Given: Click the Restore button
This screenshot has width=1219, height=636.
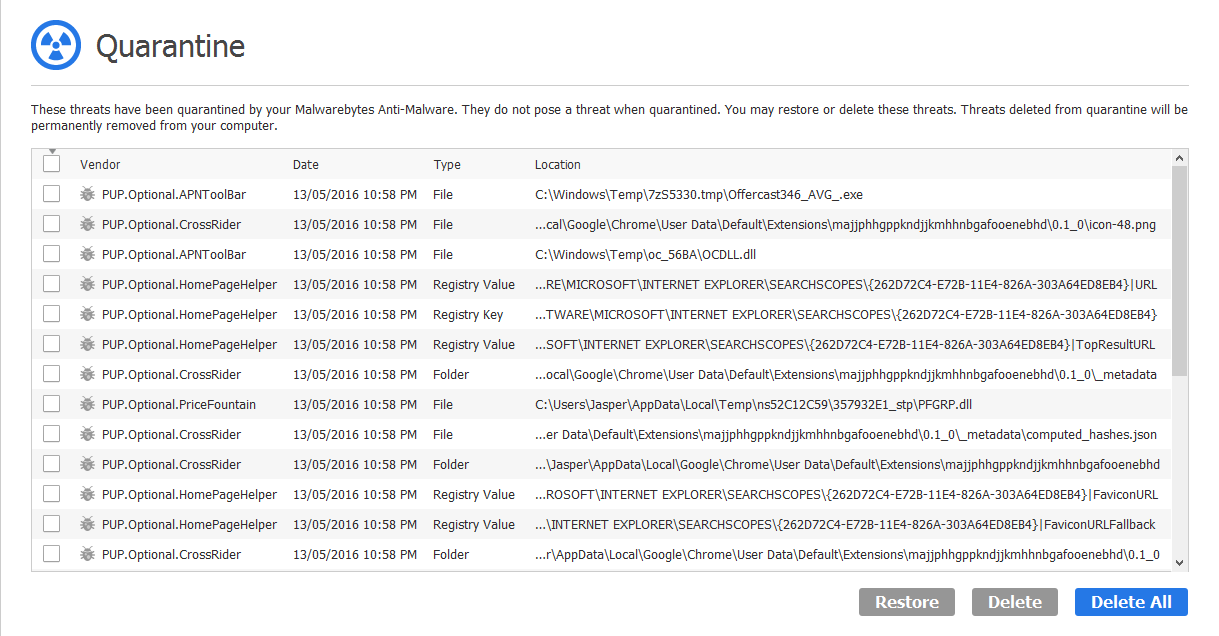Looking at the screenshot, I should [907, 602].
